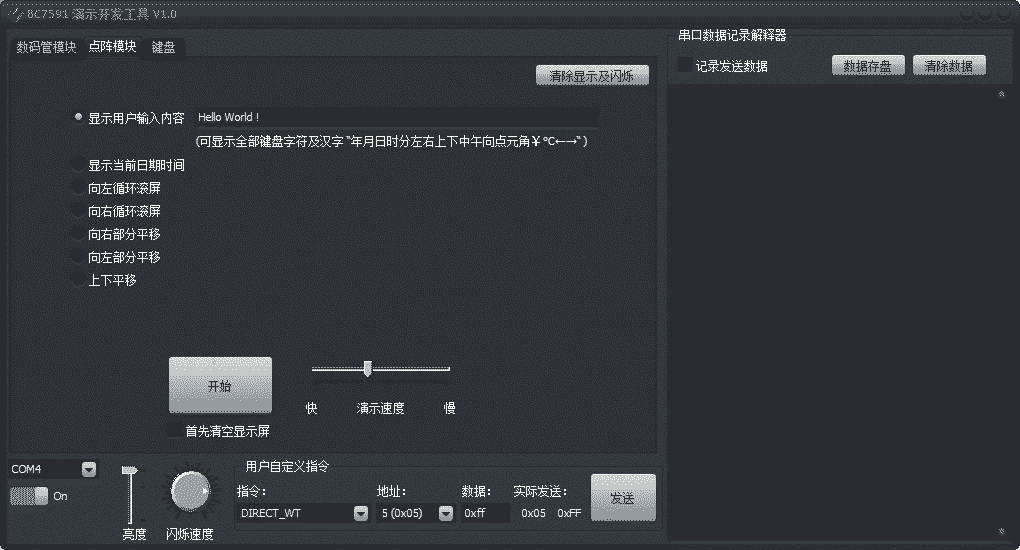Screen dimensions: 1020x550
Task: Click the 快 fast speed label
Action: click(312, 408)
